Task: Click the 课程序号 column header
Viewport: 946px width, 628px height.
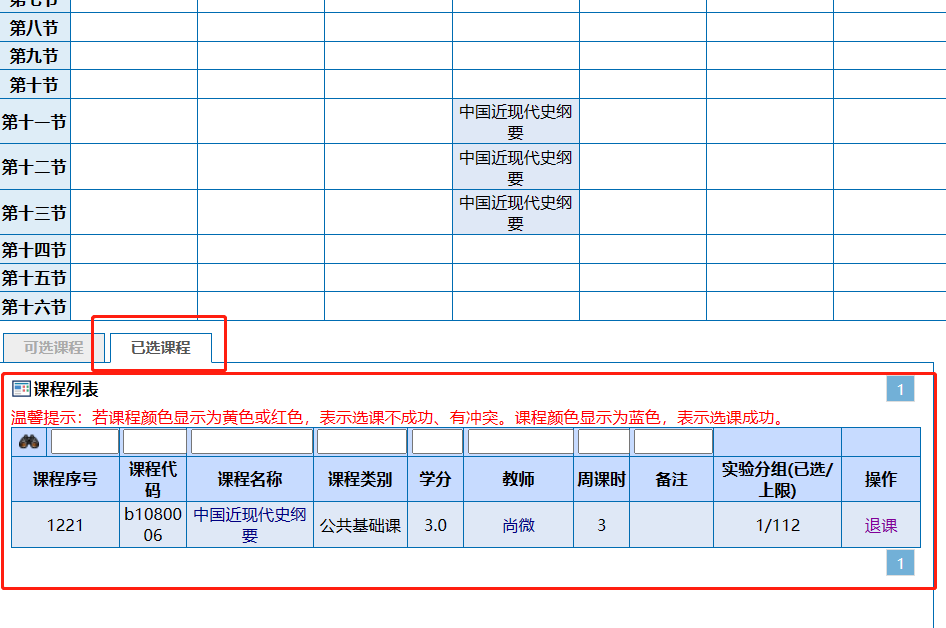Action: click(x=65, y=479)
